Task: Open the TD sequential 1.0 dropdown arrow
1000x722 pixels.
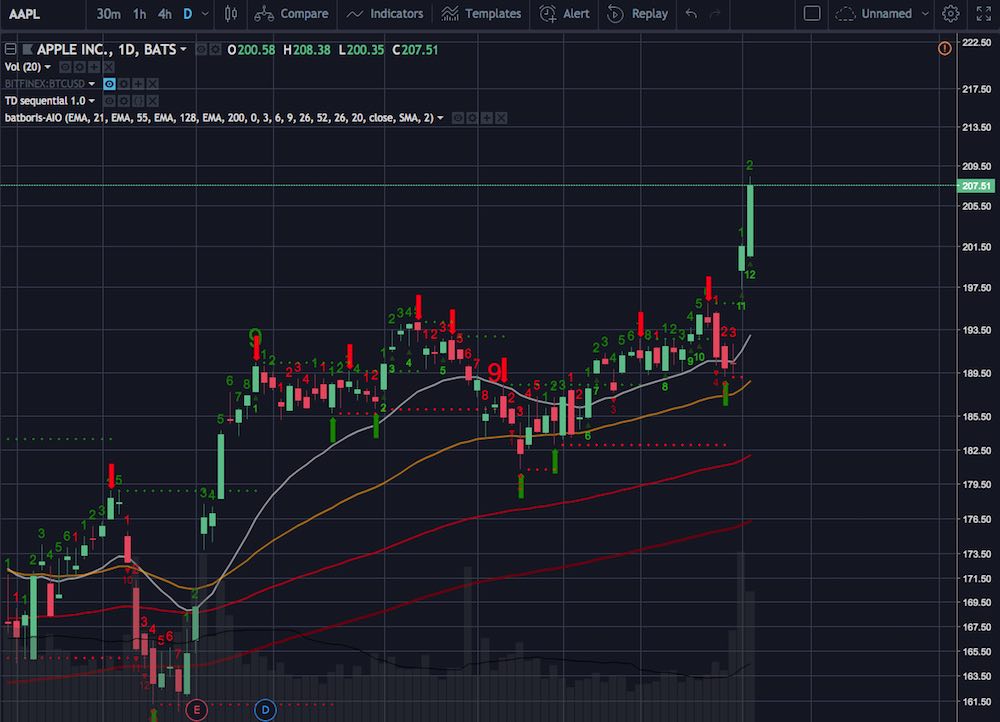Action: tap(92, 101)
